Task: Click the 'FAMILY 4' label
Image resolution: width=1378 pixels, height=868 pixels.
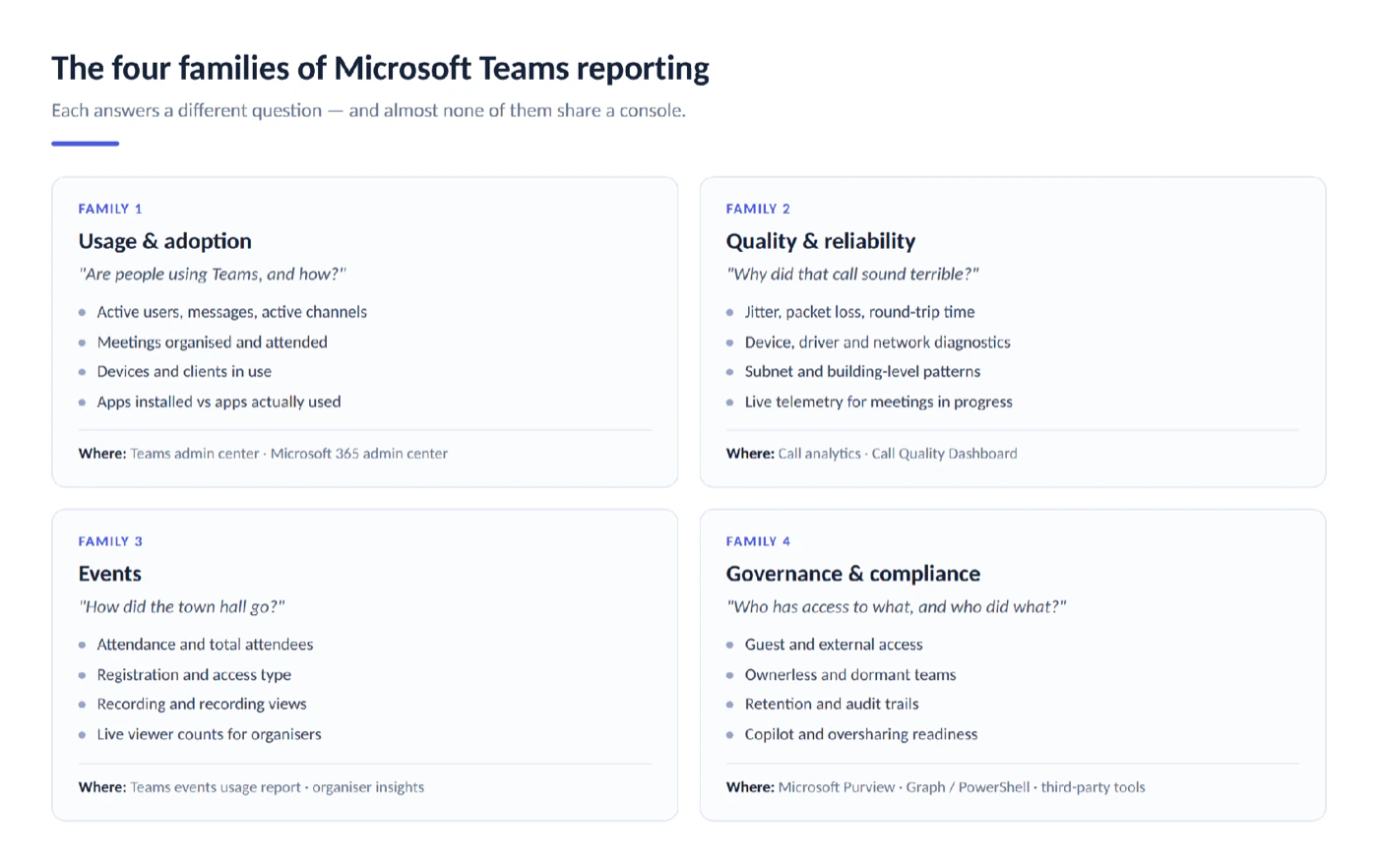Action: [758, 541]
